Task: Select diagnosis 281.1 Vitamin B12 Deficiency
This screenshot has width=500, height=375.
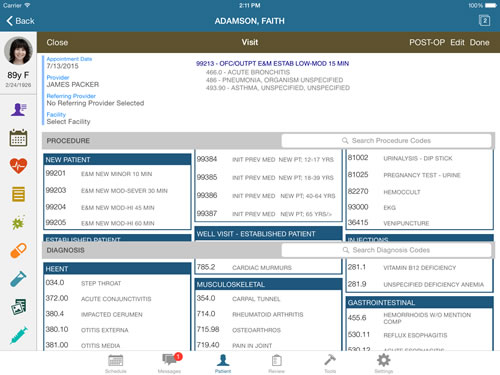Action: tap(419, 267)
